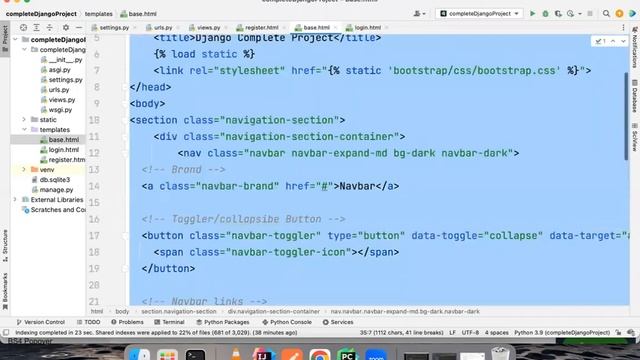640x360 pixels.
Task: Open TODO tool window
Action: [89, 322]
